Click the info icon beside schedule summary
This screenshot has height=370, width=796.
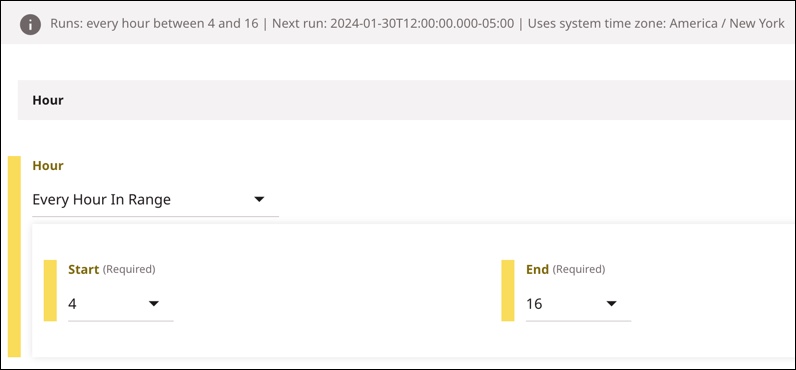point(30,24)
